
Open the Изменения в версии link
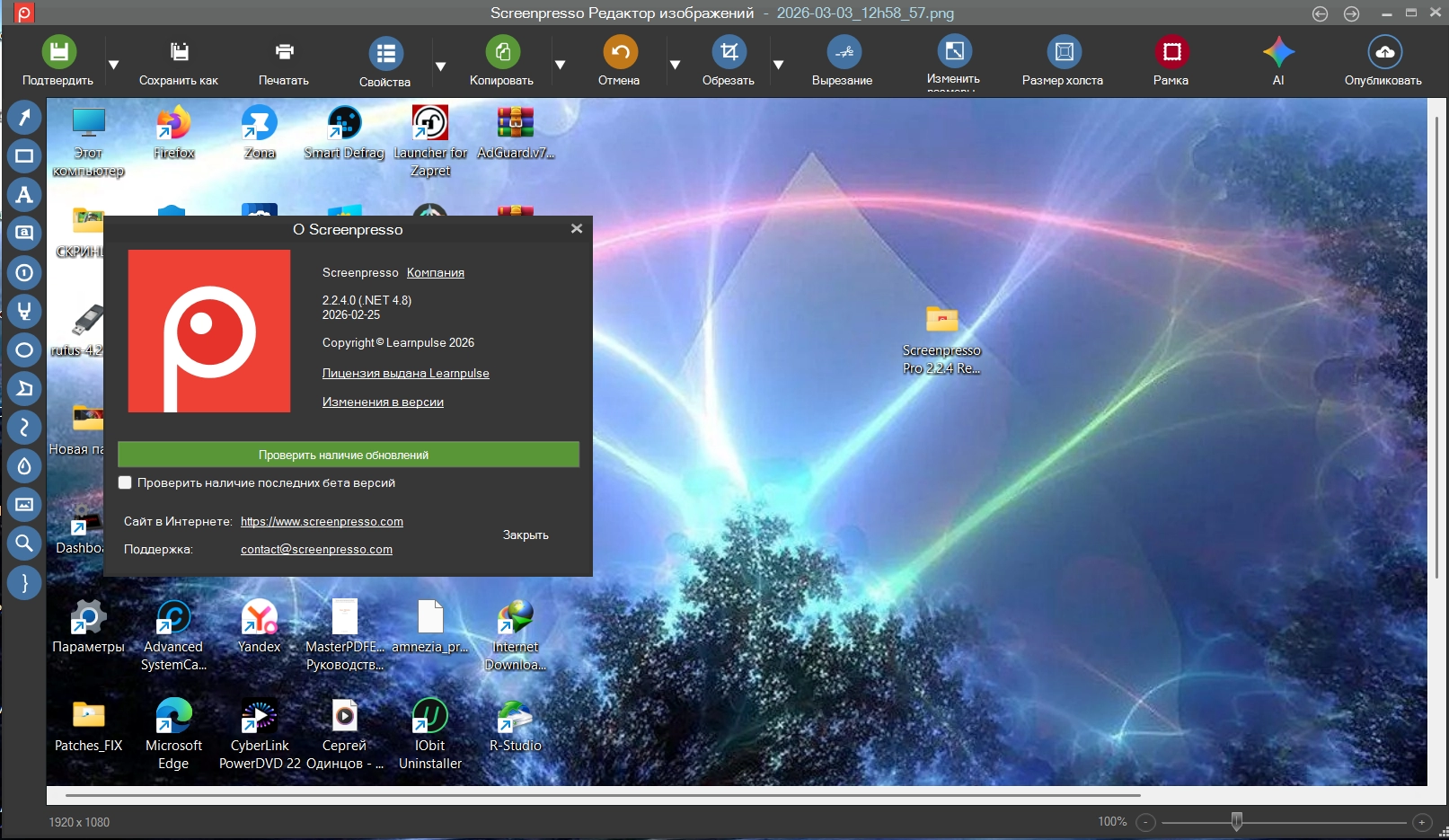(x=383, y=402)
